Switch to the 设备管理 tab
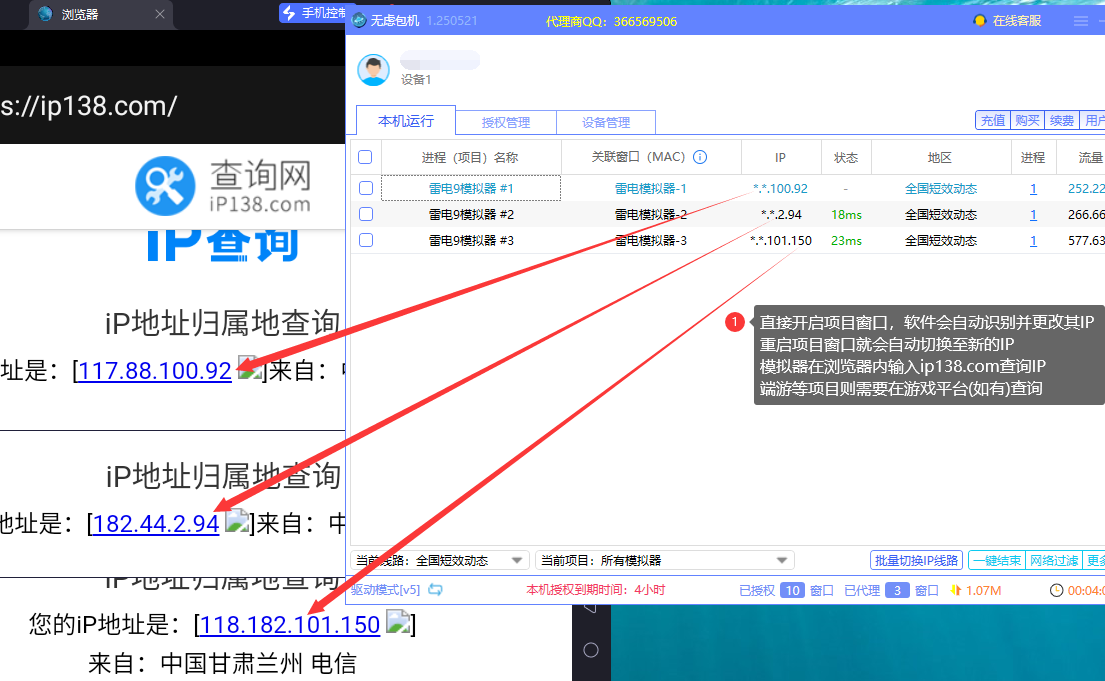This screenshot has height=681, width=1105. pos(606,123)
